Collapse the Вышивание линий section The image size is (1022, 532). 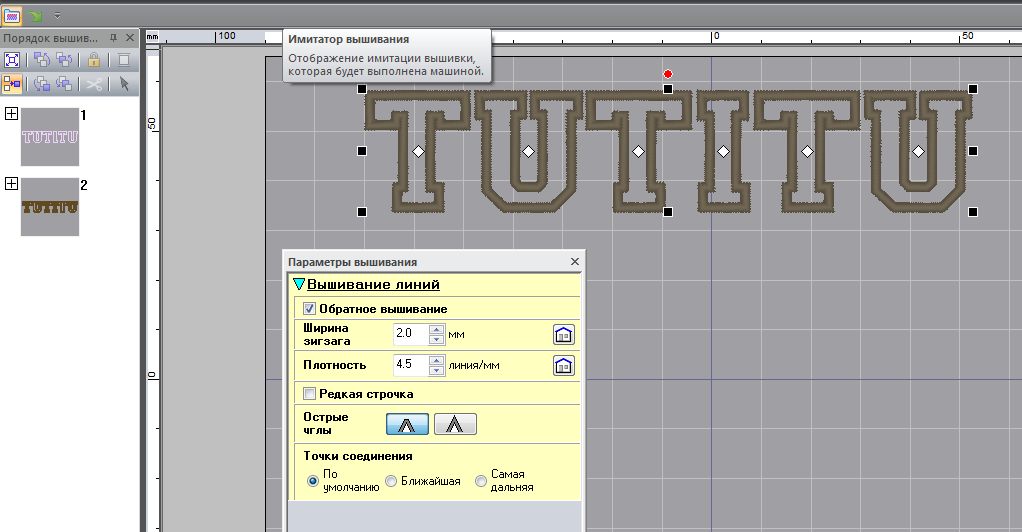coord(298,285)
